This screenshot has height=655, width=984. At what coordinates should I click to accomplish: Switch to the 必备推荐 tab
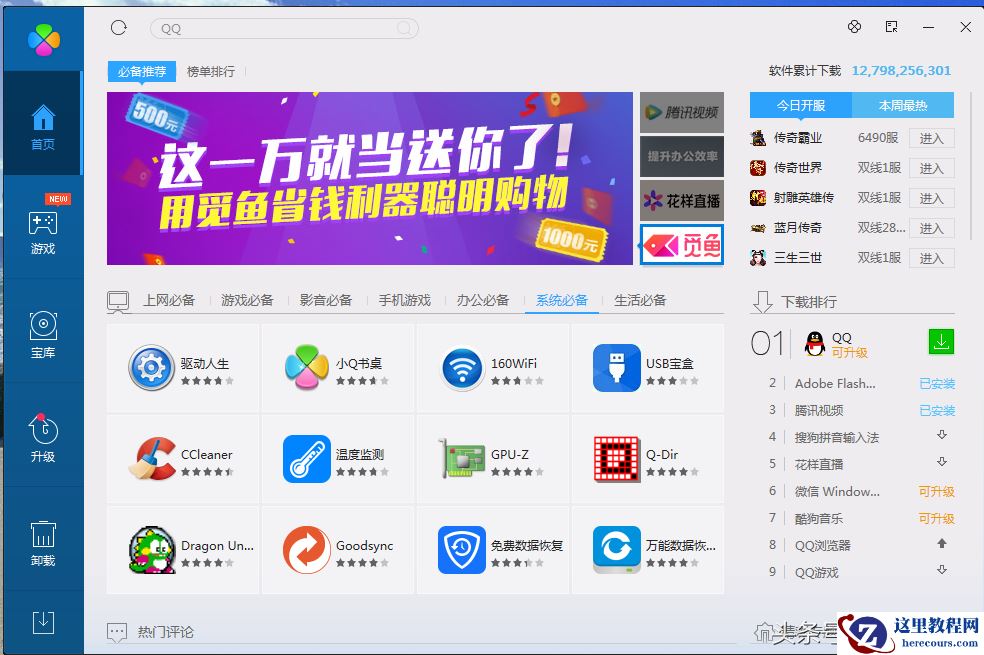(x=142, y=72)
